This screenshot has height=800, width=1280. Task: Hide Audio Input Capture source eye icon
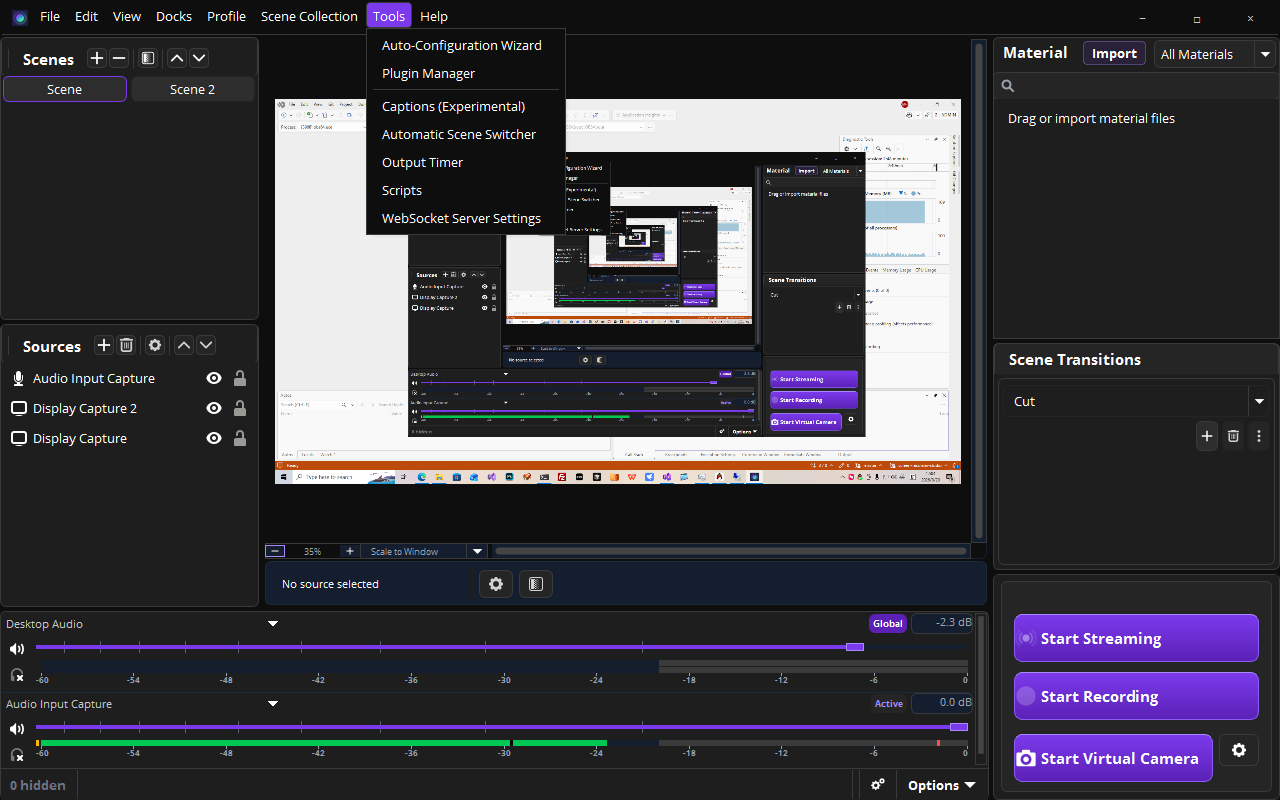click(213, 378)
